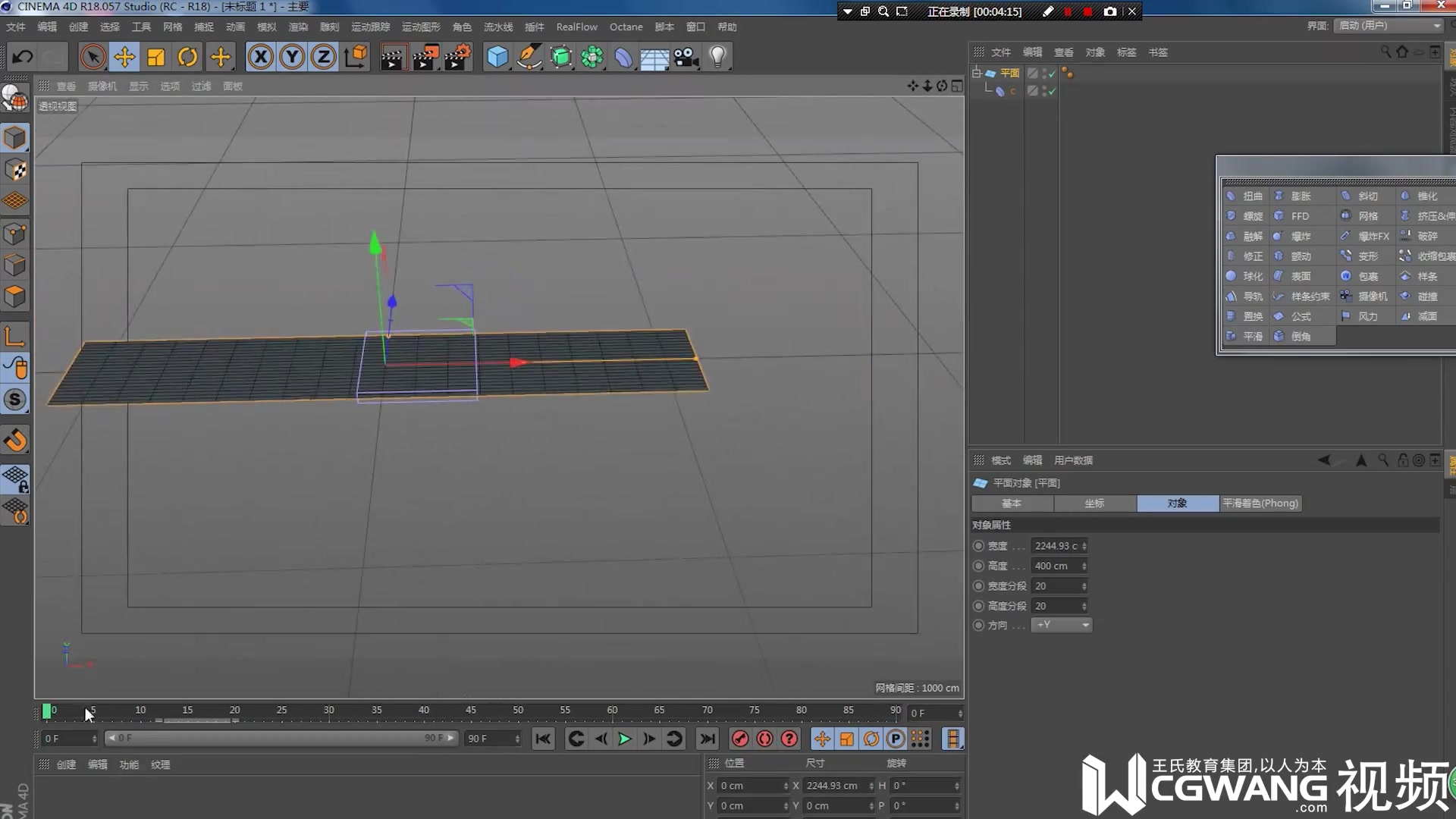Select the Rotate tool icon
Image resolution: width=1456 pixels, height=819 pixels.
187,57
